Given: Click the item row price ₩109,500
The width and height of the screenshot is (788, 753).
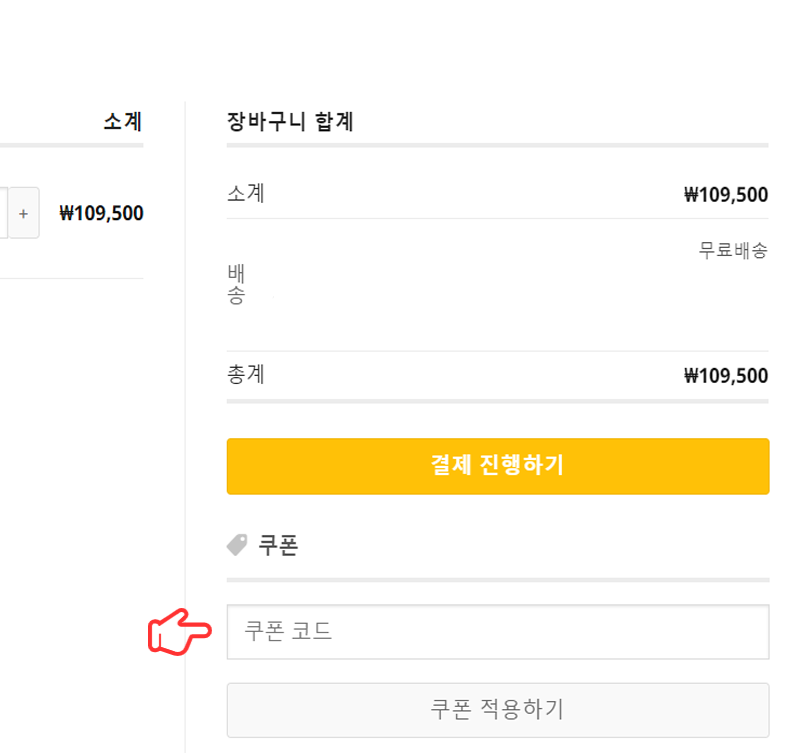Looking at the screenshot, I should pos(101,213).
